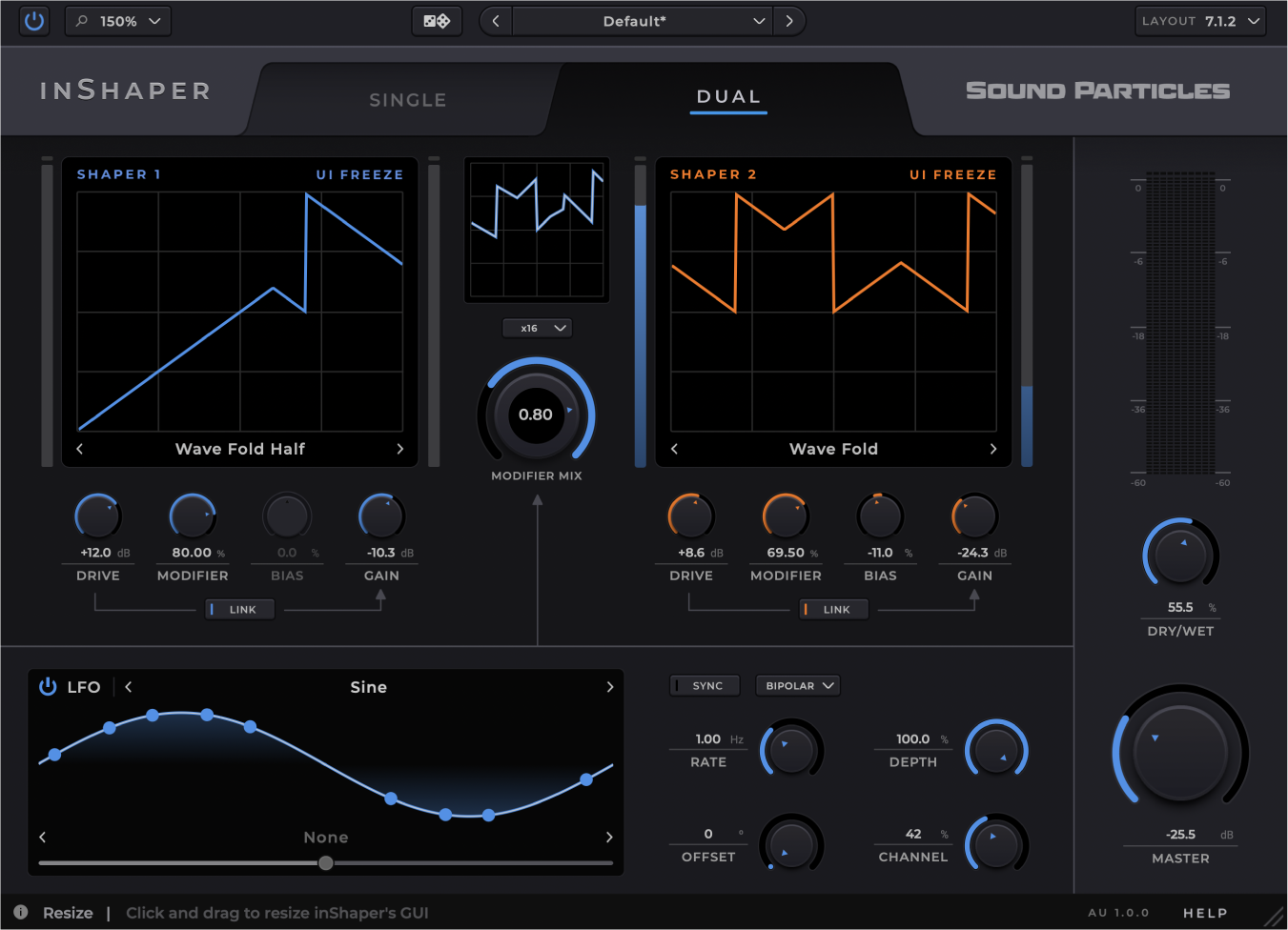Screen dimensions: 1288x930
Task: Click the Shaper 1 Modifier knob
Action: pyautogui.click(x=193, y=516)
